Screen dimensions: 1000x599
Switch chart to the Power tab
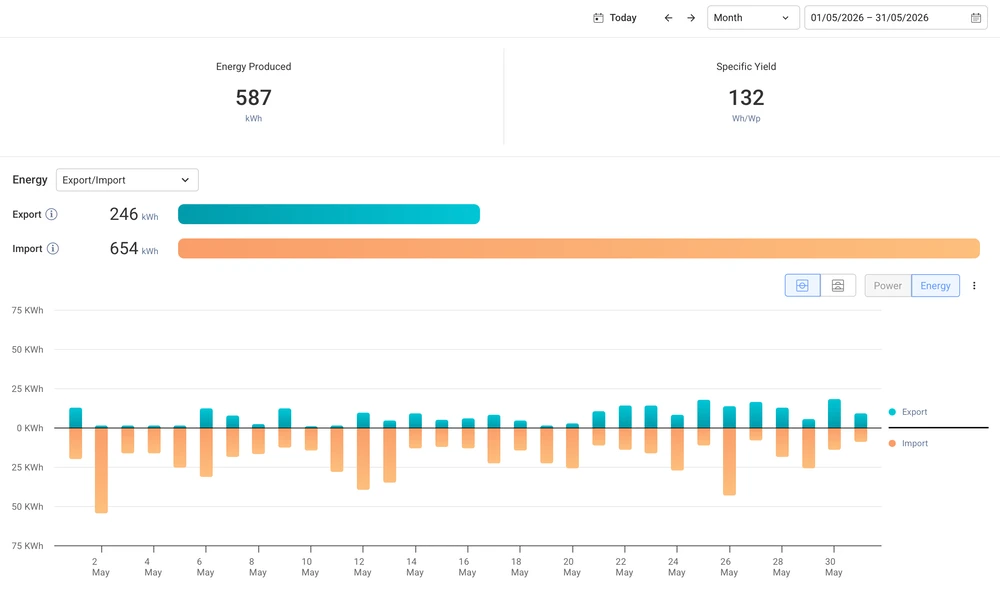click(888, 286)
